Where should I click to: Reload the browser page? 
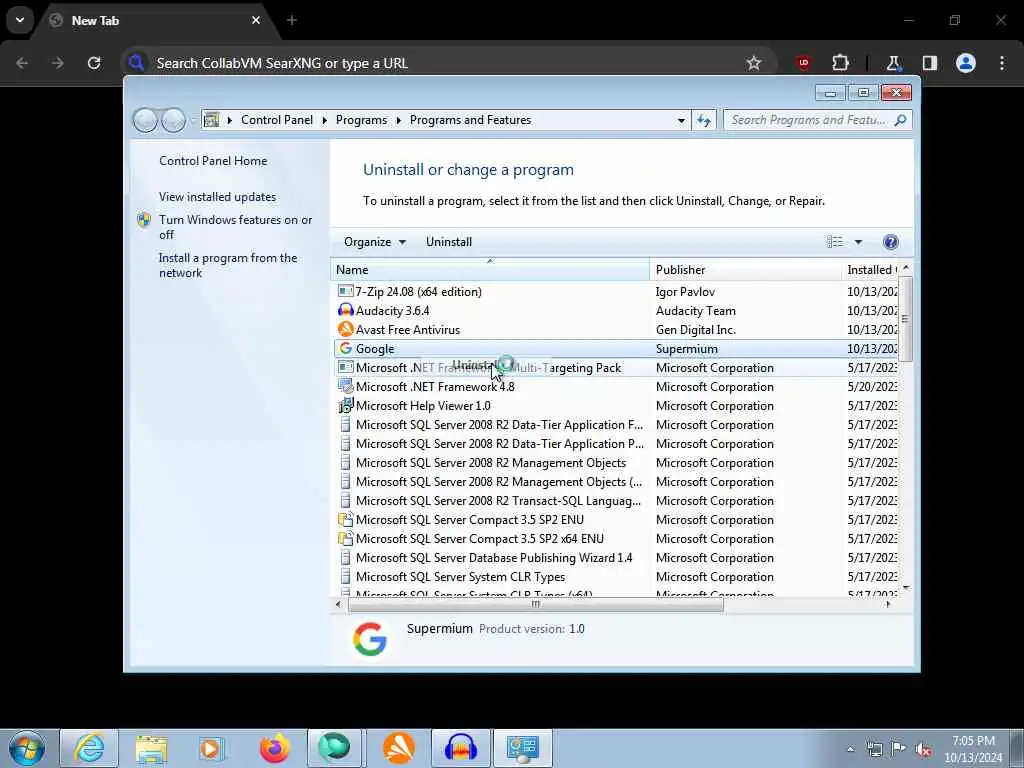click(x=94, y=63)
